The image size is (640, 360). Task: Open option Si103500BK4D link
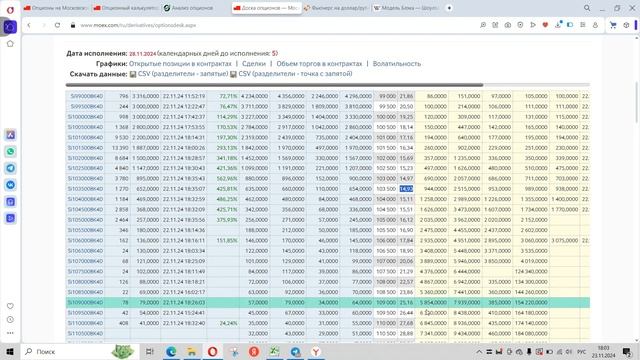[85, 189]
